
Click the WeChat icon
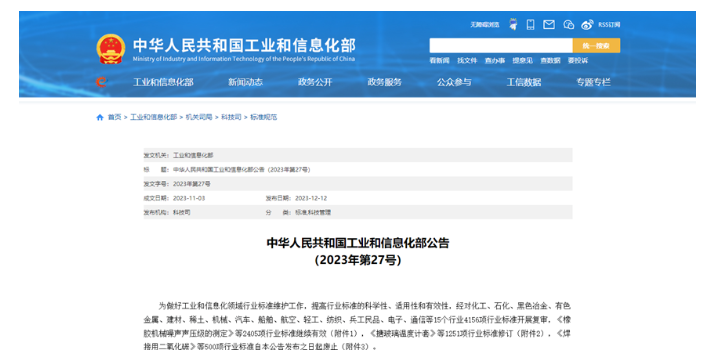pos(568,25)
